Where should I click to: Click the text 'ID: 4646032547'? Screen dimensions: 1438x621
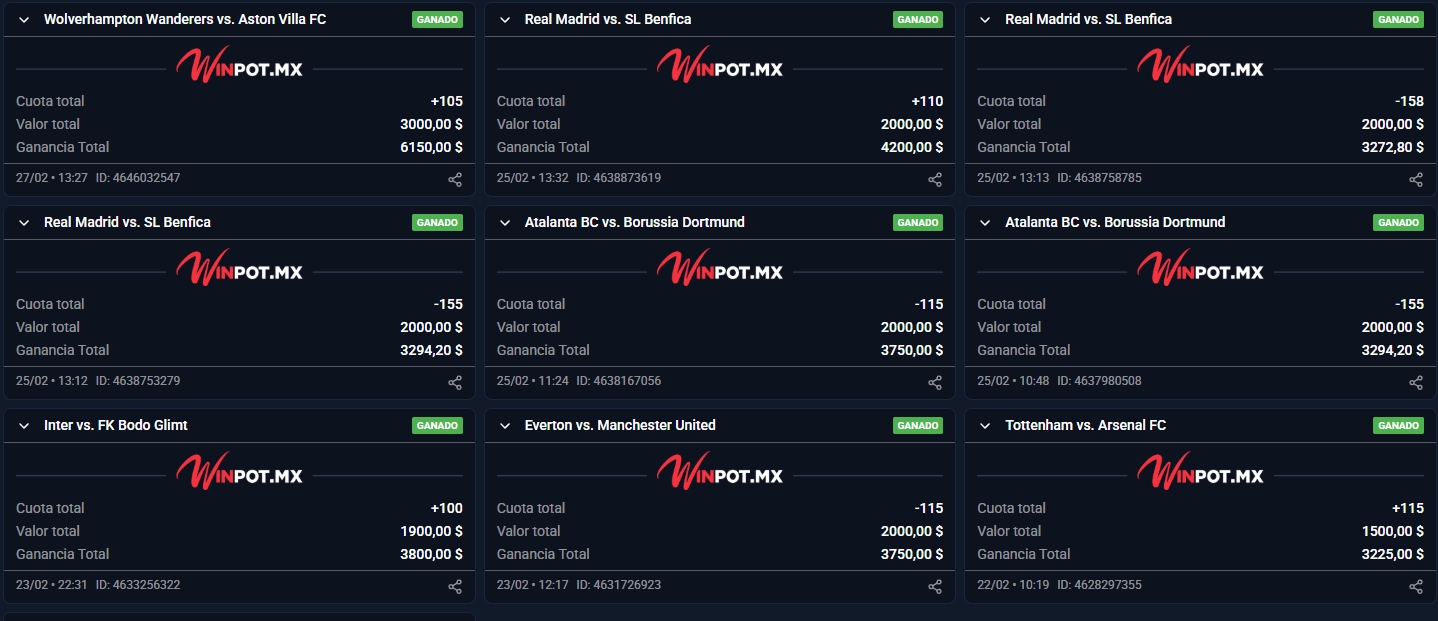tap(138, 178)
